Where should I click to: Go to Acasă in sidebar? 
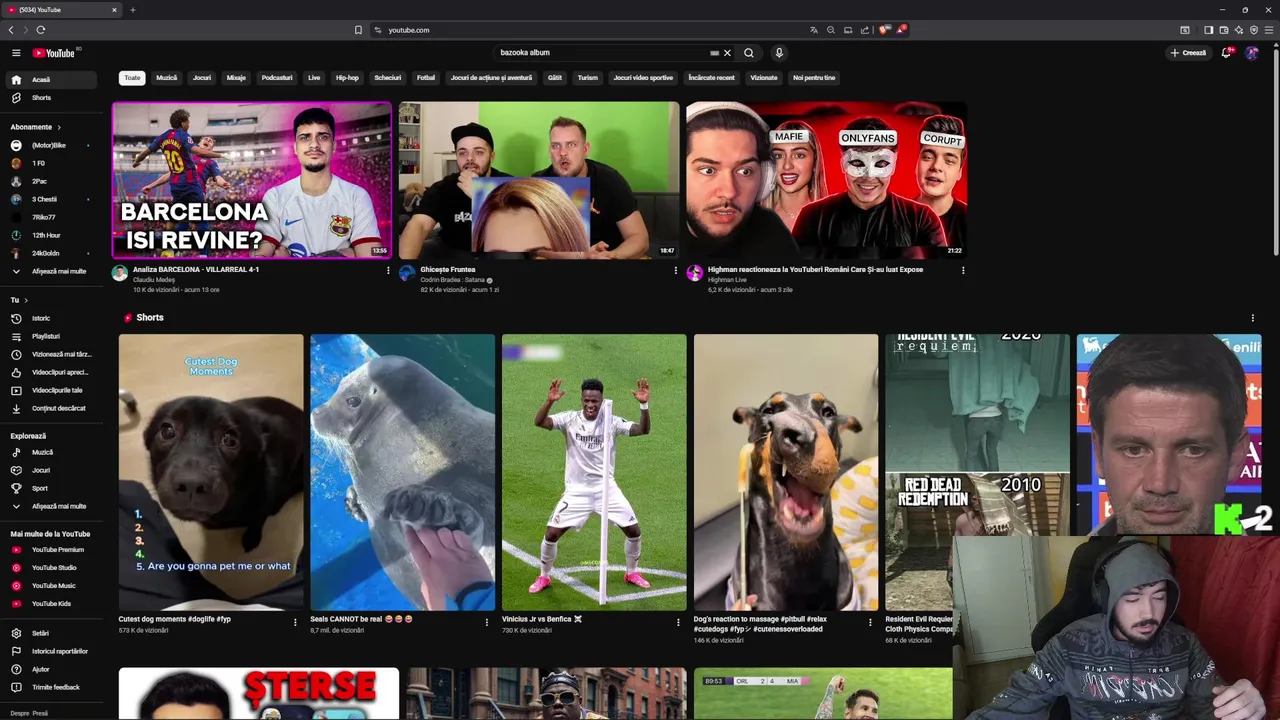pos(52,80)
